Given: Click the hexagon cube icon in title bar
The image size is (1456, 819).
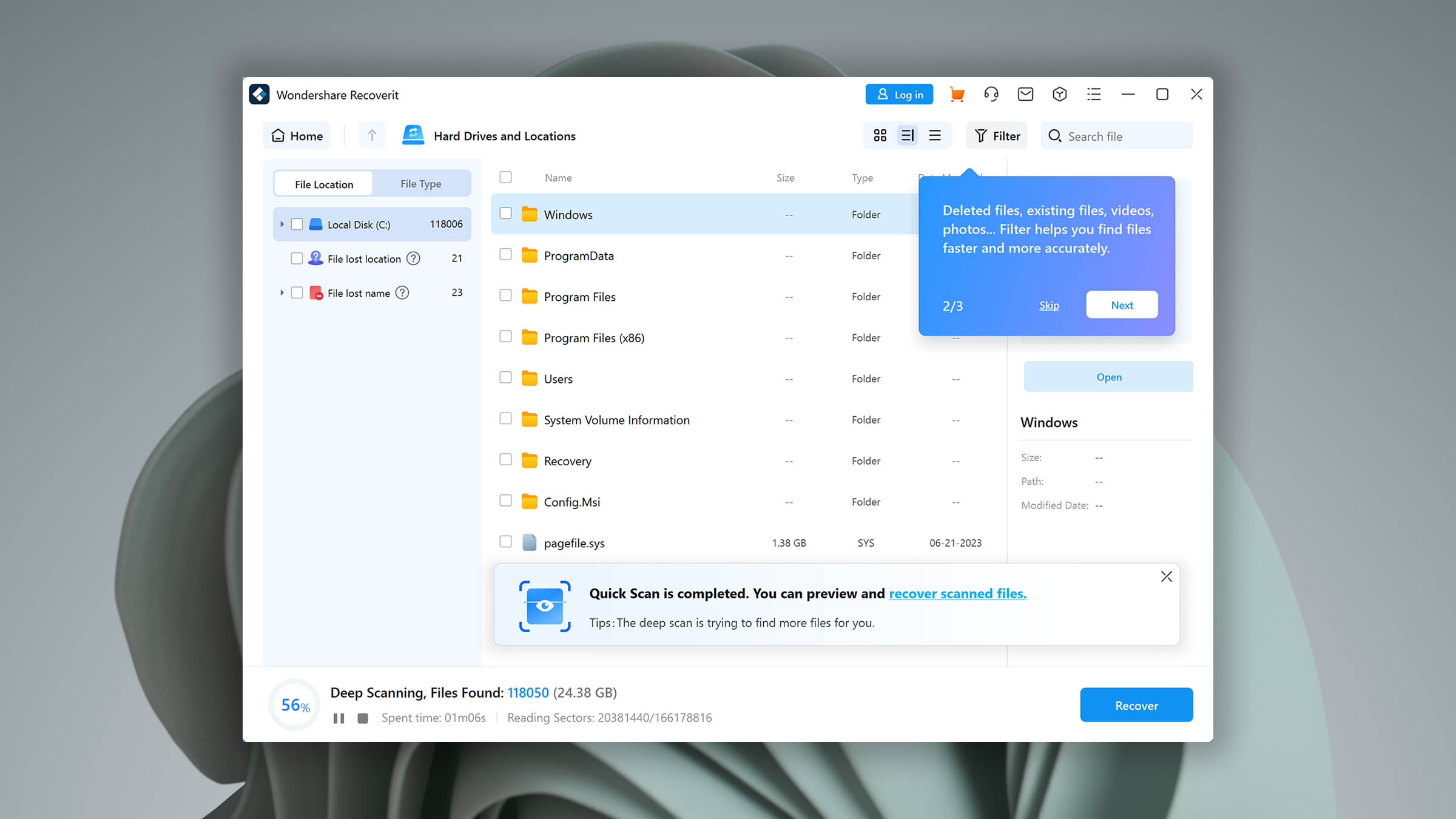Looking at the screenshot, I should coord(1060,95).
